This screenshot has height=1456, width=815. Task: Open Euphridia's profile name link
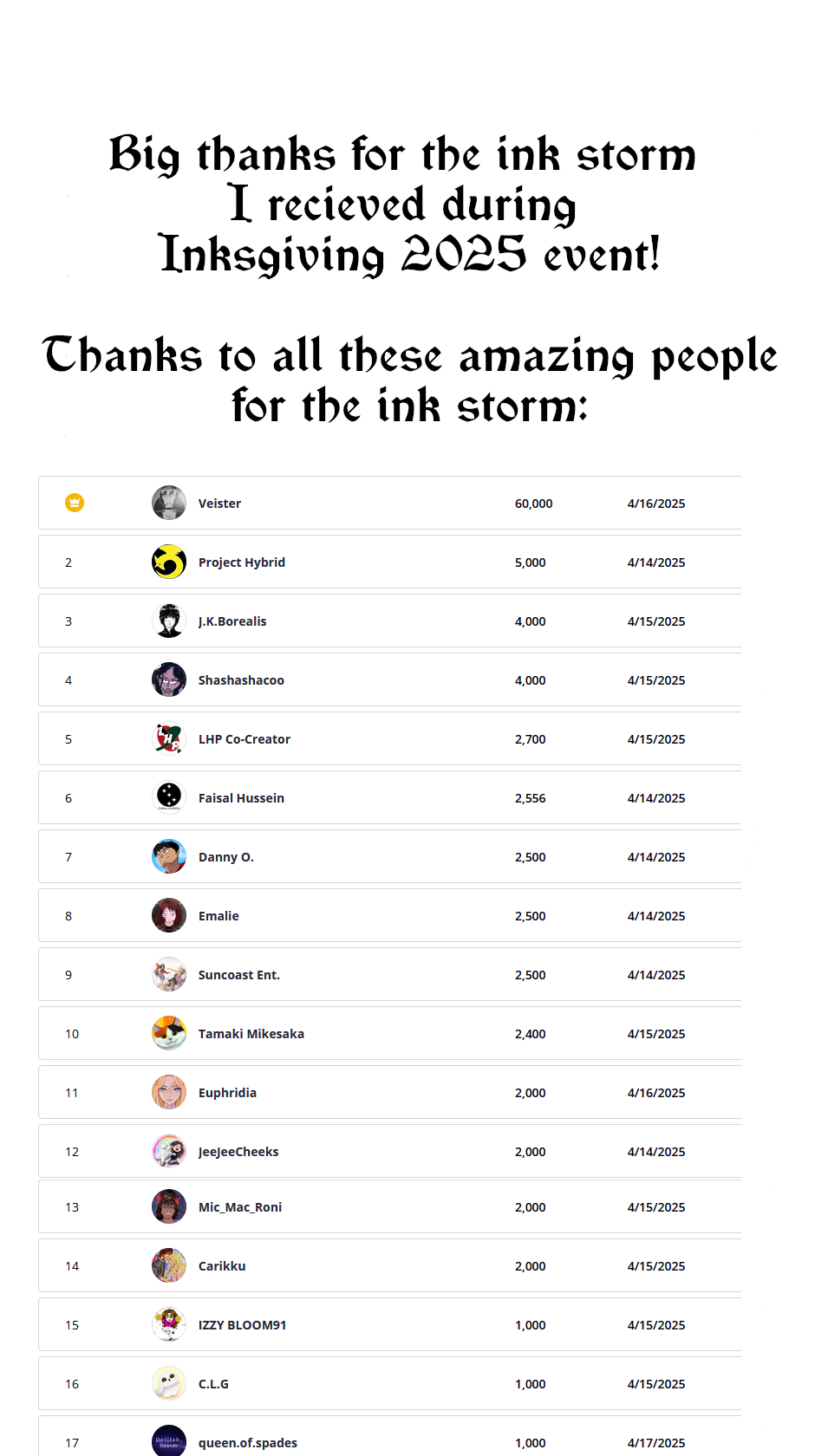(x=227, y=1093)
